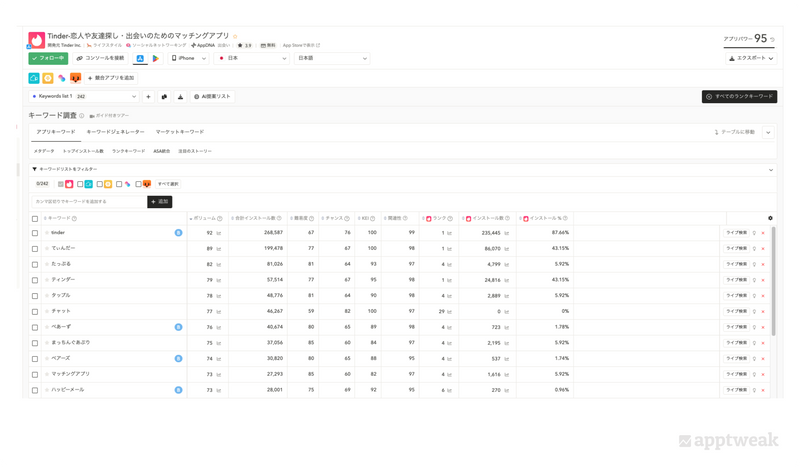This screenshot has height=467, width=800.
Task: Click the keyword entry input field
Action: click(x=90, y=202)
